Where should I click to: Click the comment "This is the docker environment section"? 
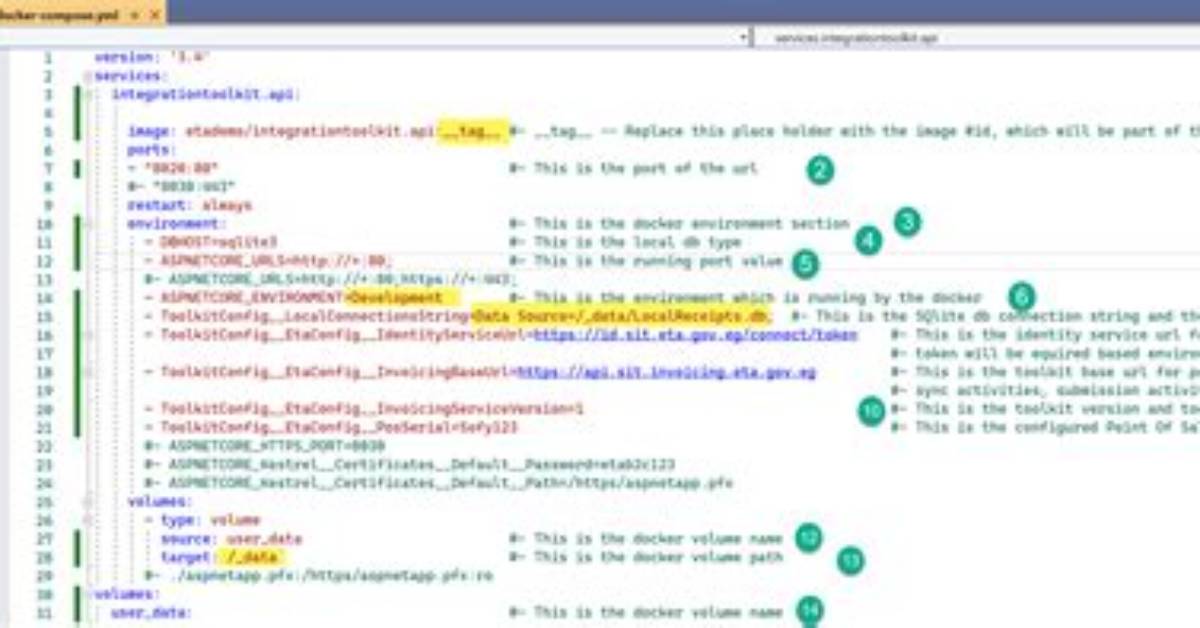(679, 224)
